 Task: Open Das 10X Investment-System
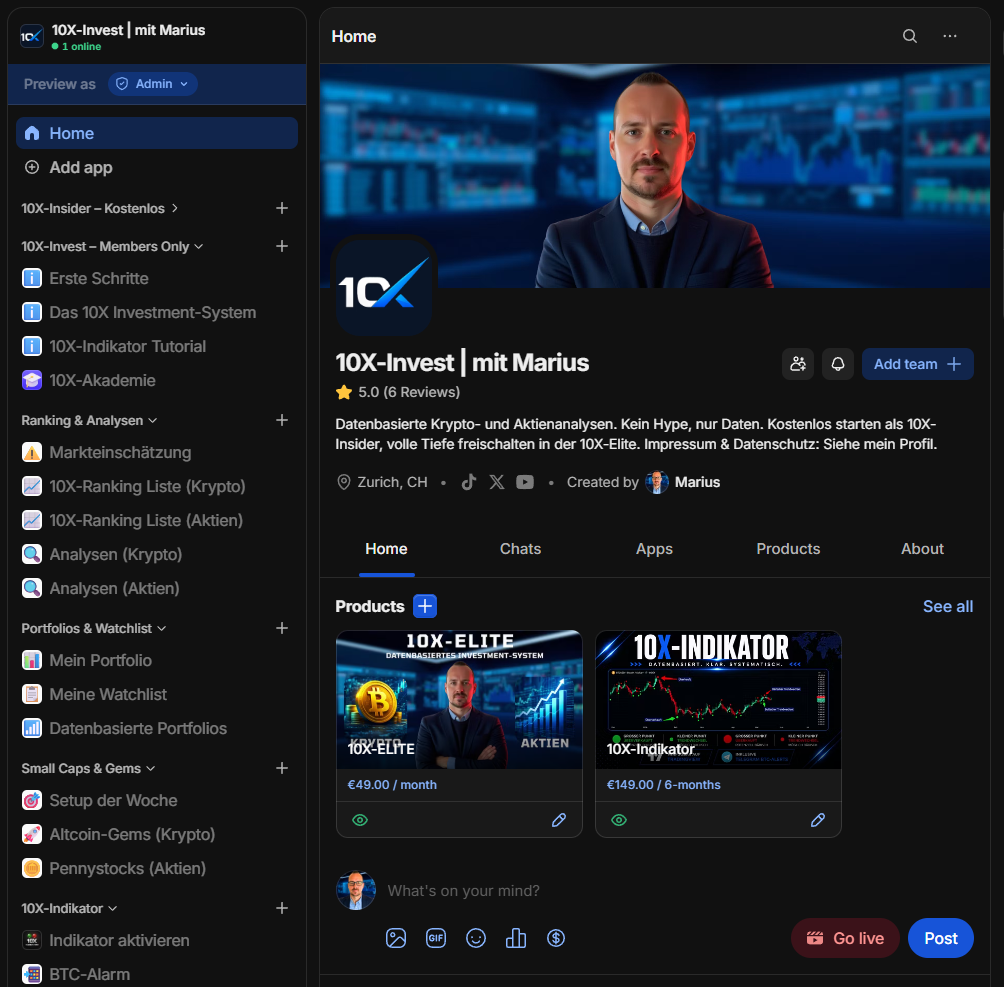point(157,312)
